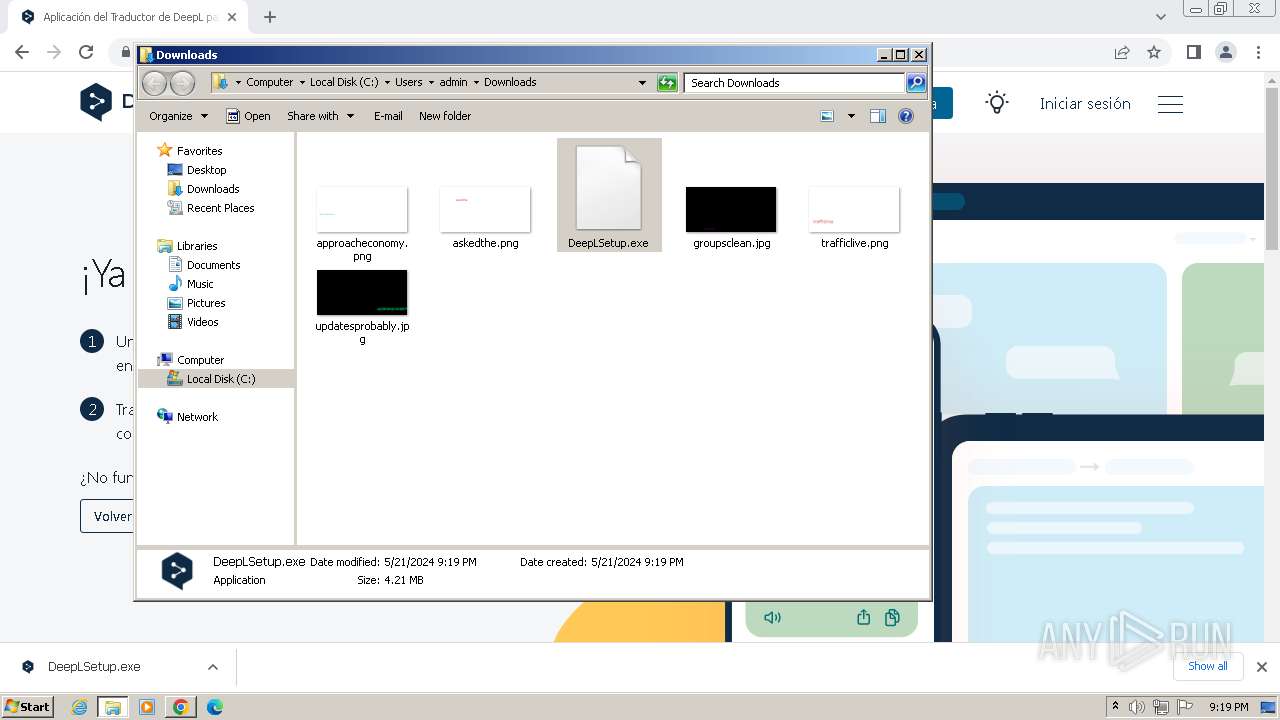1280x720 pixels.
Task: Open Chrome profile avatar icon
Action: (x=1225, y=52)
